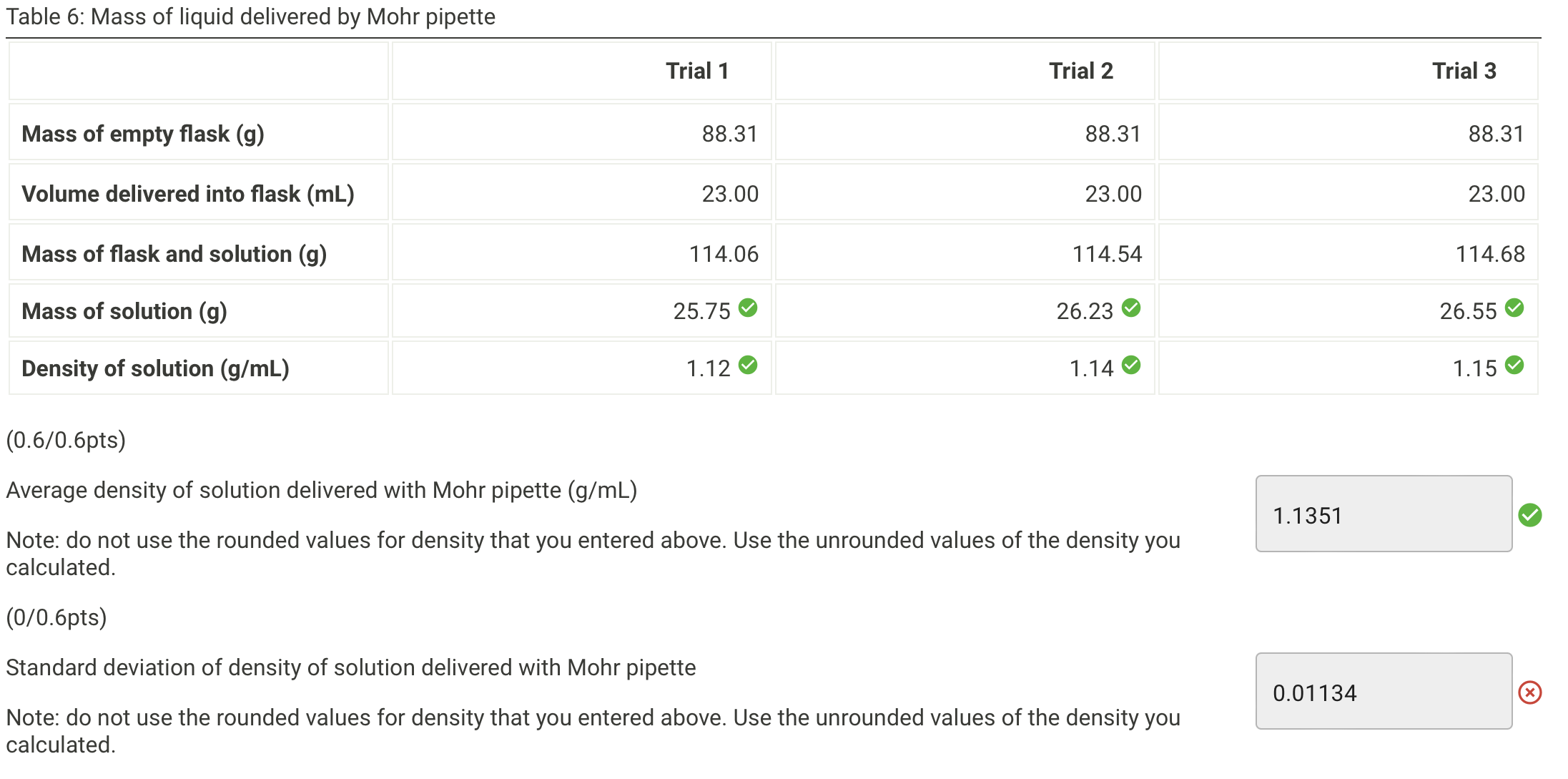Click the red error icon beside 0.01134
Viewport: 1568px width, 779px height.
[x=1531, y=692]
